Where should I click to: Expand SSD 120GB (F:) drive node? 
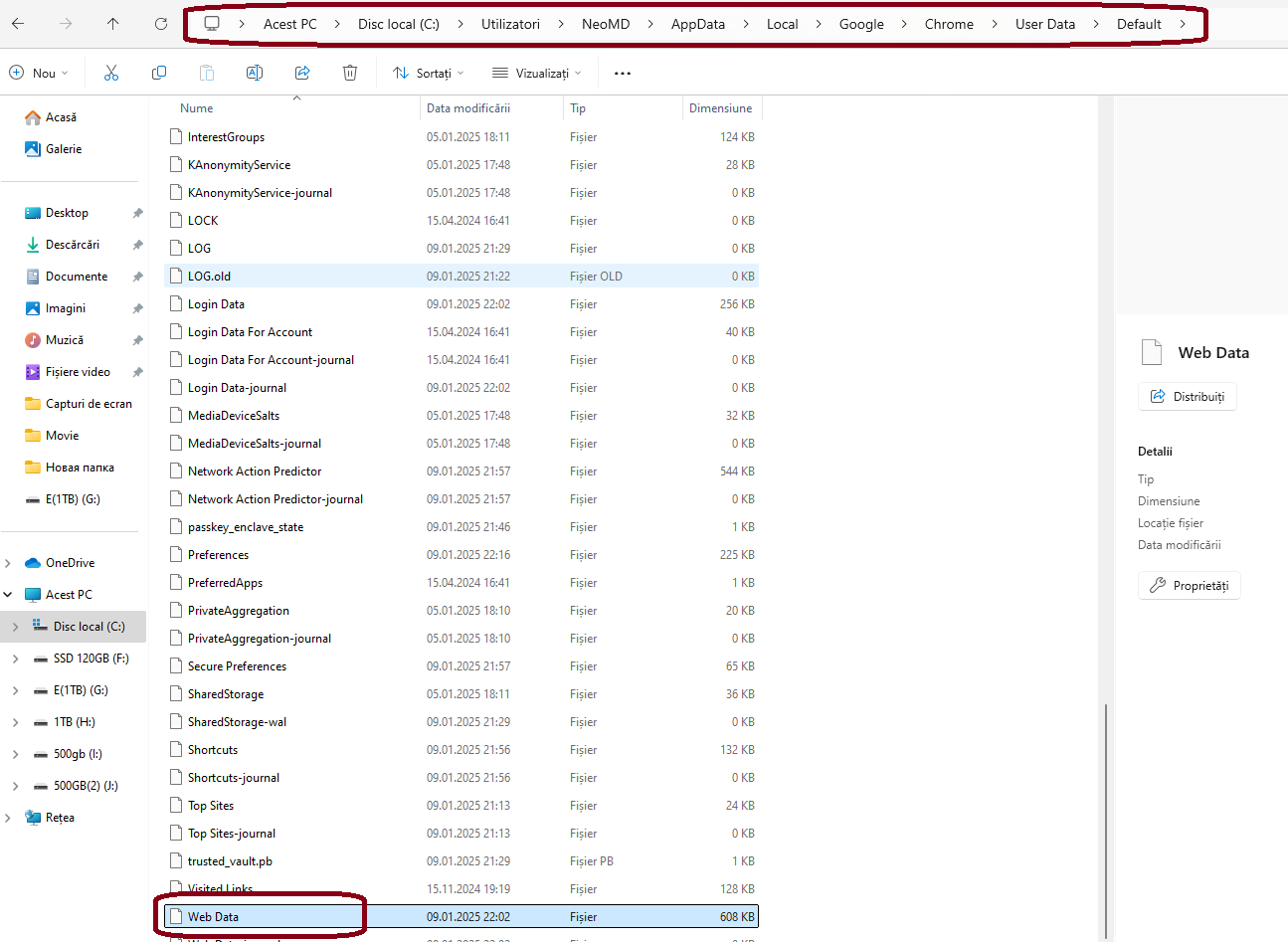[x=15, y=659]
